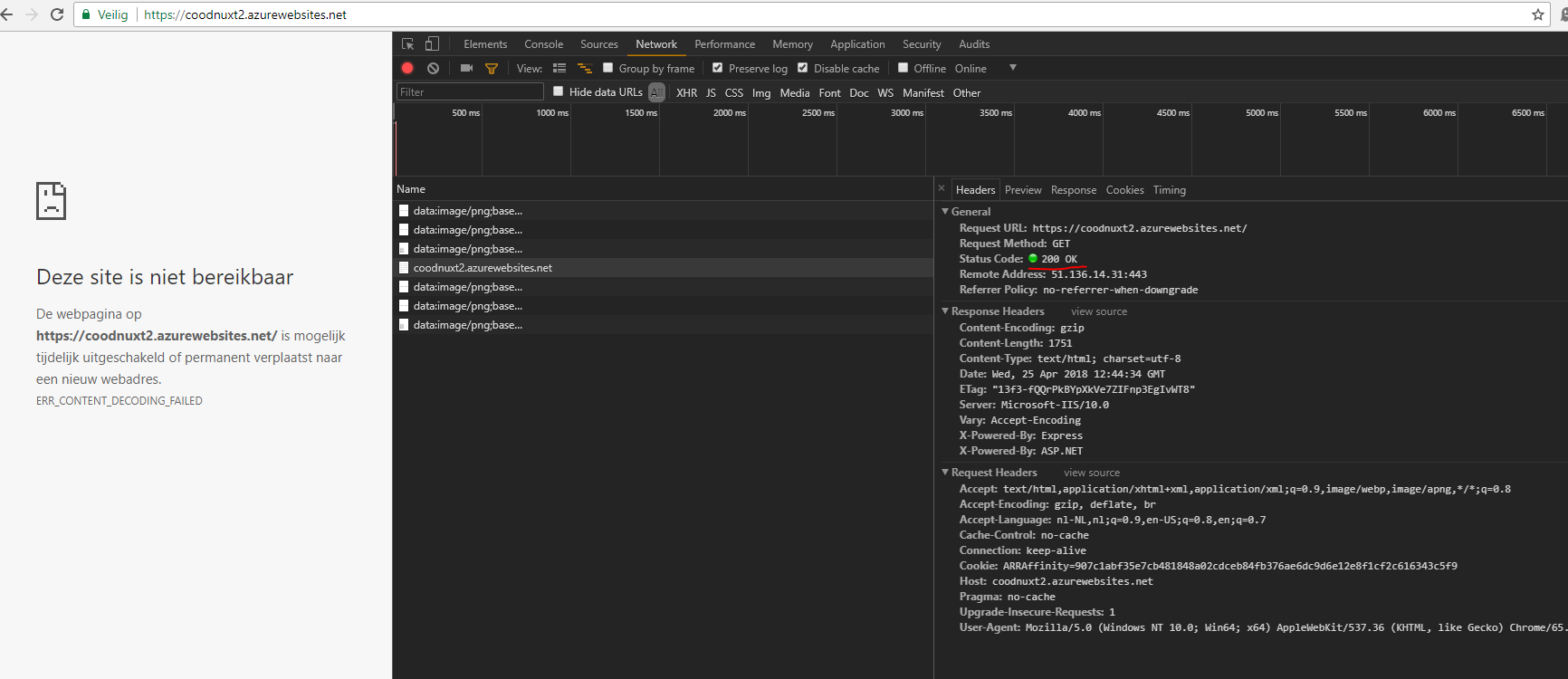Activate the inspect element picker tool
The height and width of the screenshot is (679, 1568).
pos(408,43)
